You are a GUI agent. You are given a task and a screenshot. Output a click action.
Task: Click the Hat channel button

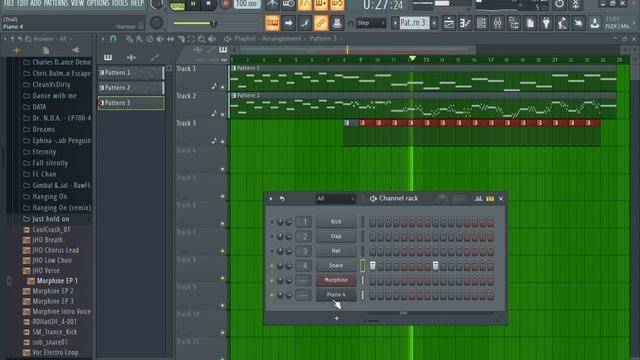[x=336, y=251]
